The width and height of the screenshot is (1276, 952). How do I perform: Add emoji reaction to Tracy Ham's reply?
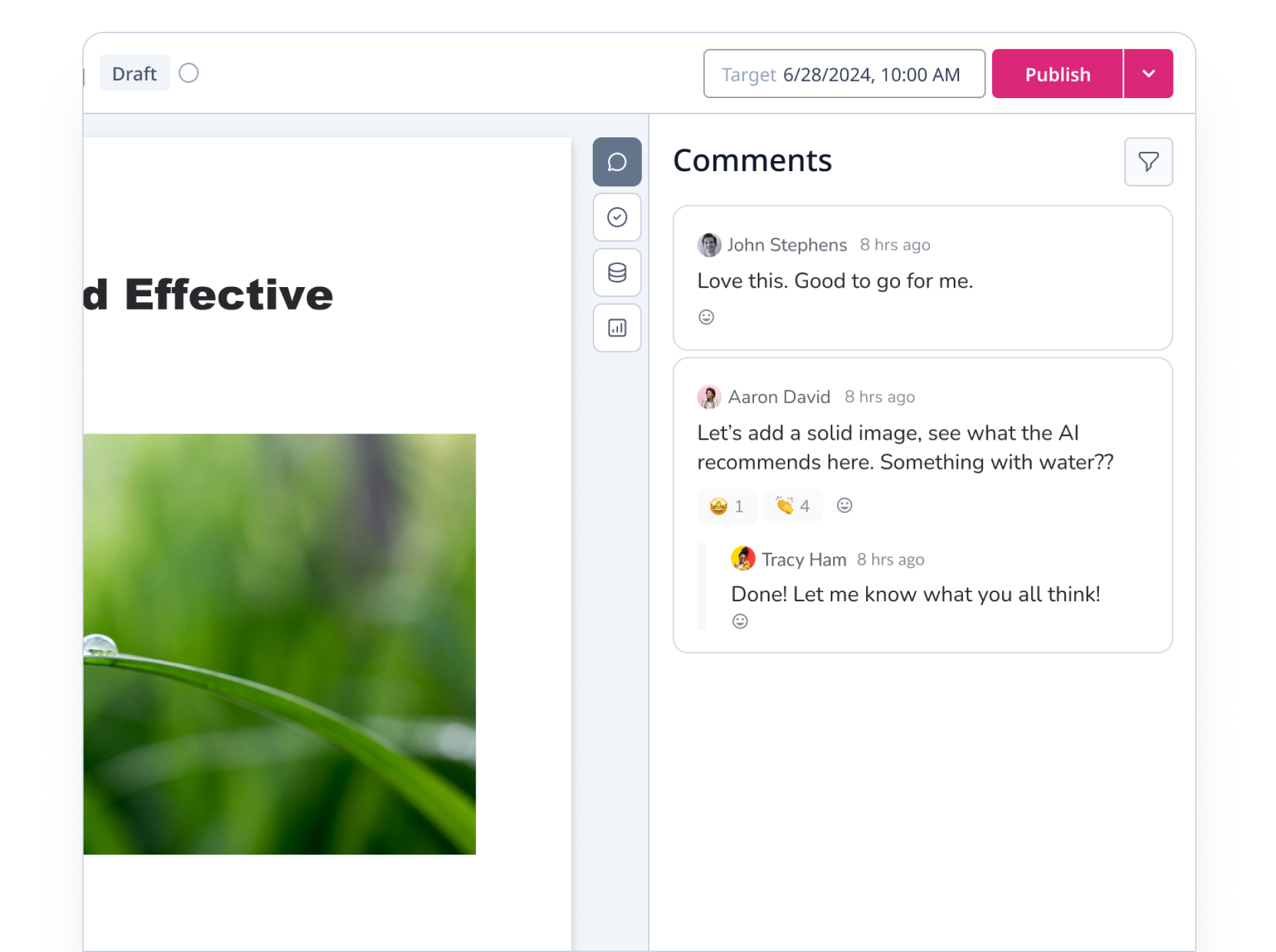(740, 621)
